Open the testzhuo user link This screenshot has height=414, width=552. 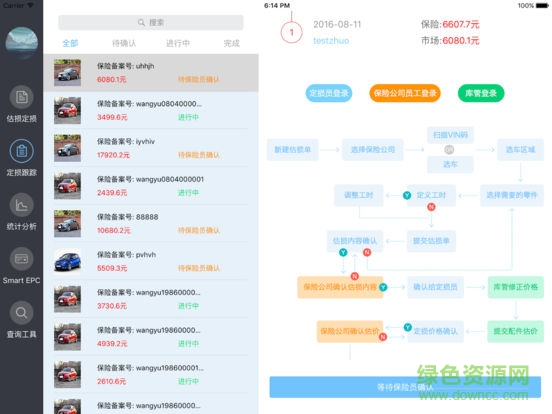(331, 41)
